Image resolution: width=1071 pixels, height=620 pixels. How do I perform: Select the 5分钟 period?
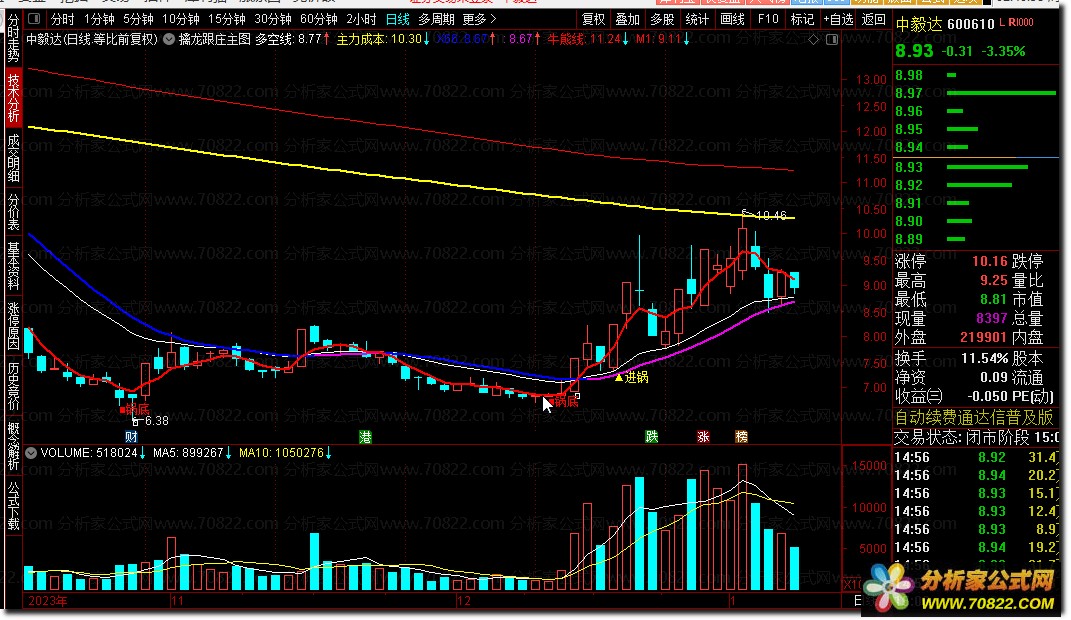pos(138,19)
